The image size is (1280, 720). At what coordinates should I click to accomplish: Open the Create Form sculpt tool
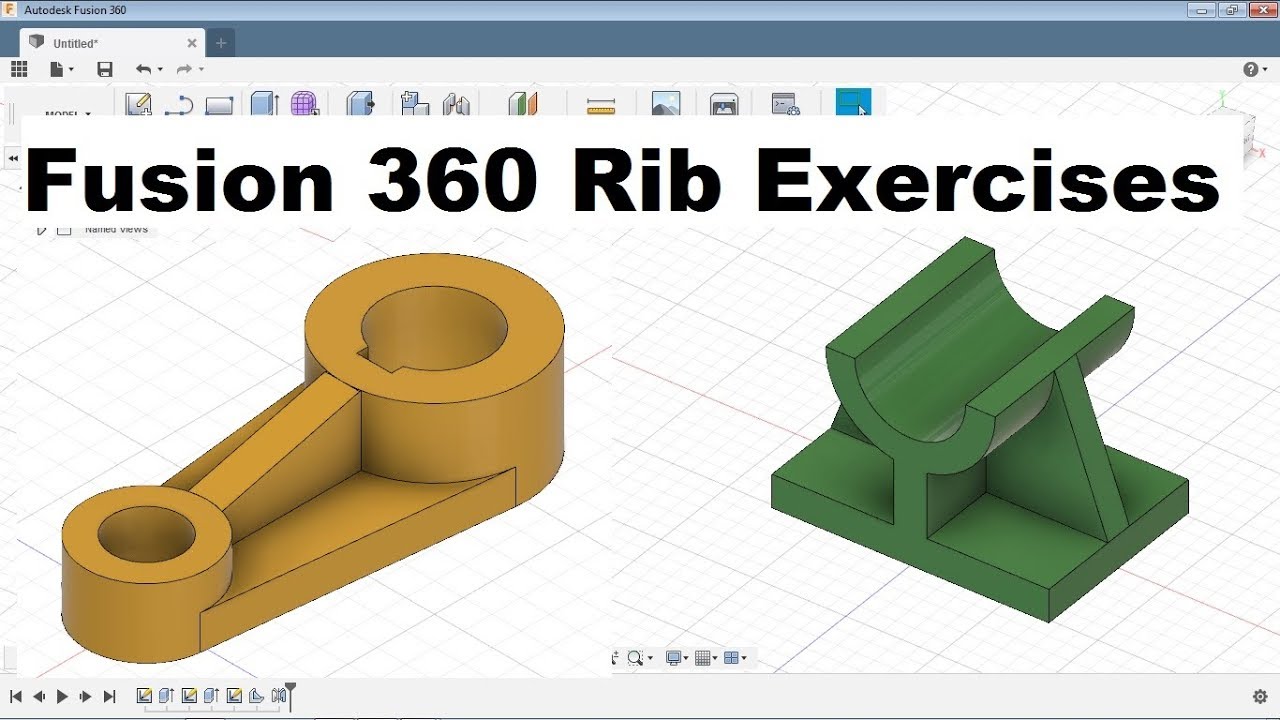[304, 104]
